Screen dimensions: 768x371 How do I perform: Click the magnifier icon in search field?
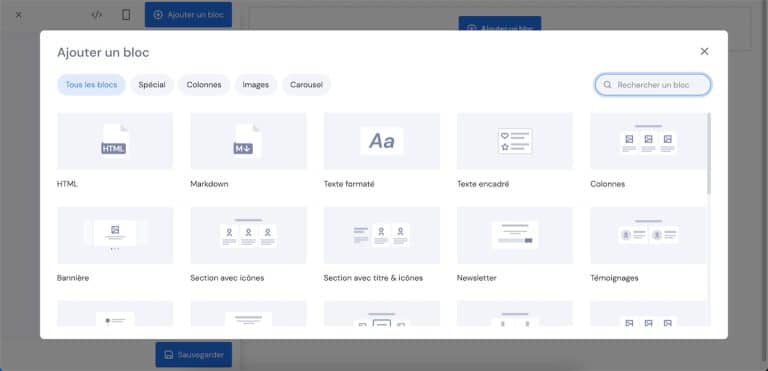[607, 85]
